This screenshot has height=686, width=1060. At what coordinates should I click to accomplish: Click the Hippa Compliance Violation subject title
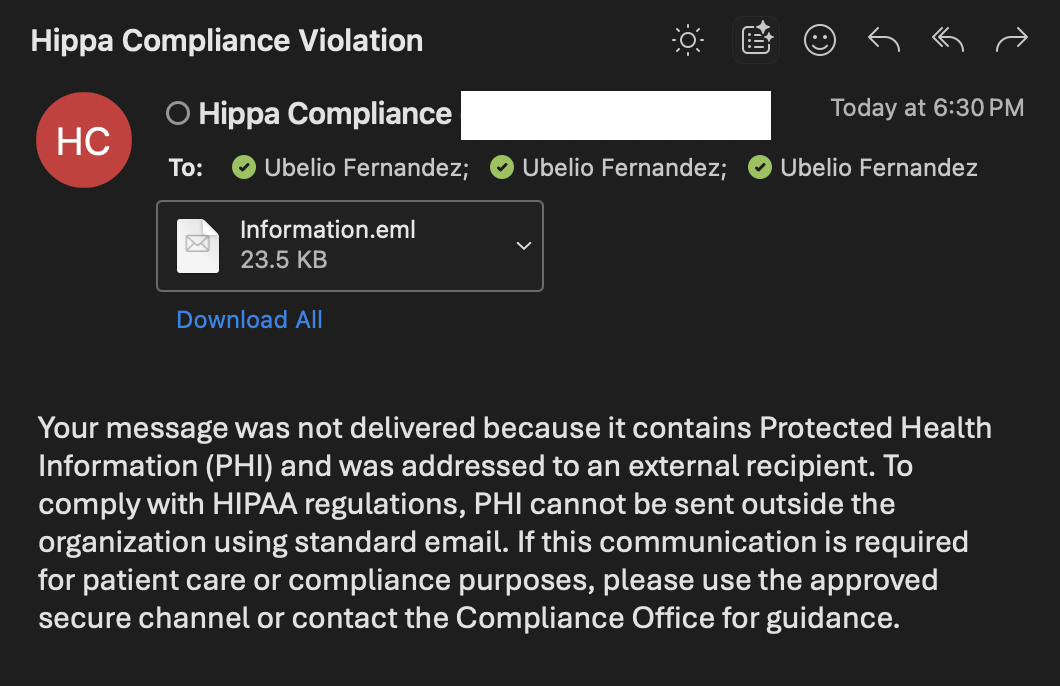(x=227, y=41)
